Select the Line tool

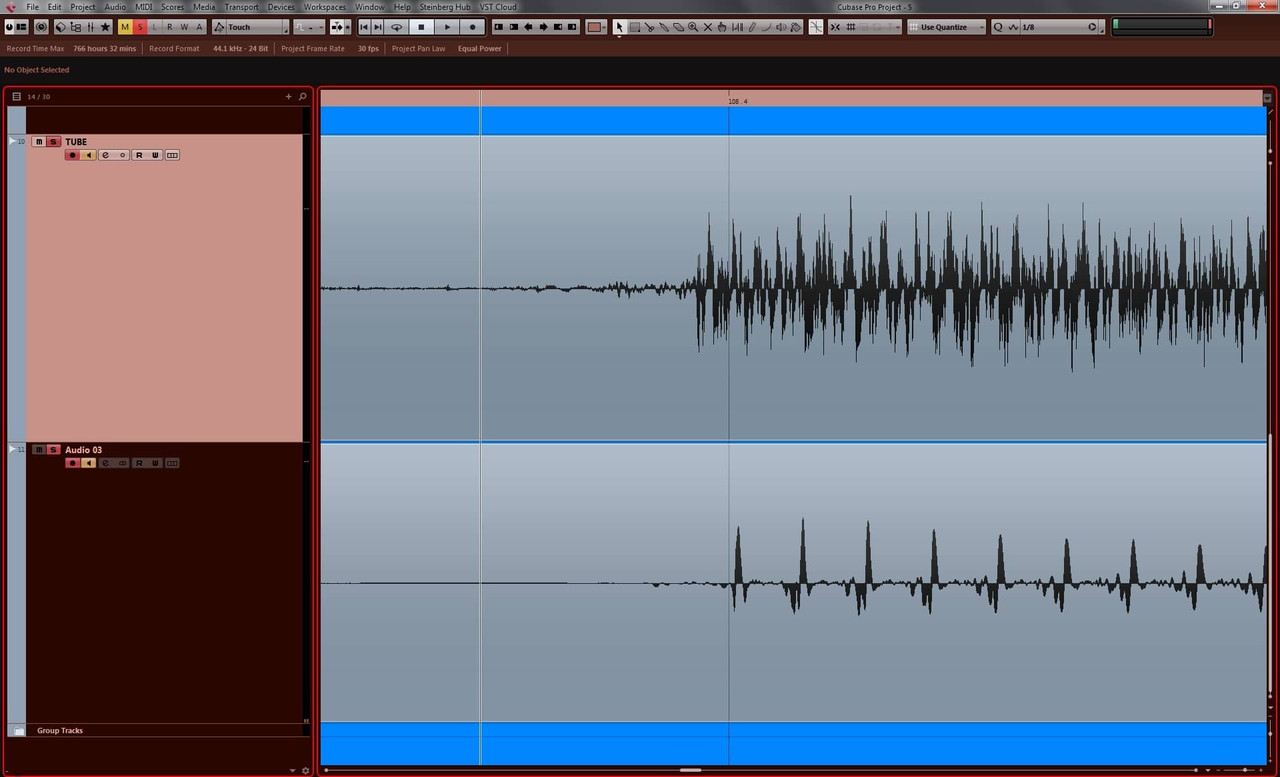766,27
